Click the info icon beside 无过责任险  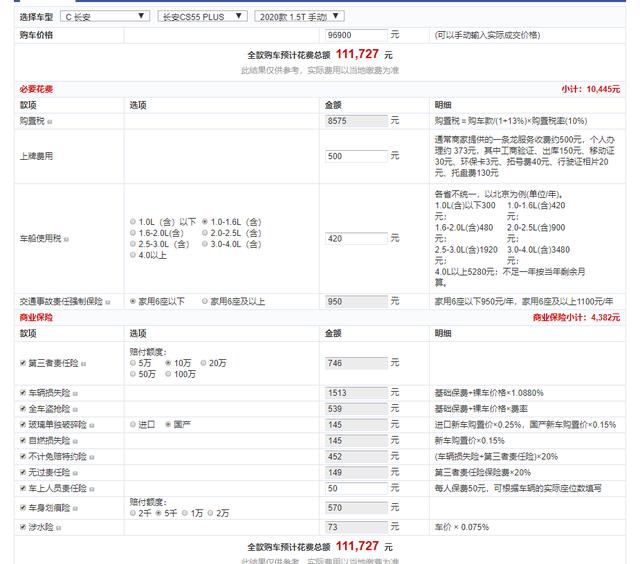pos(75,473)
